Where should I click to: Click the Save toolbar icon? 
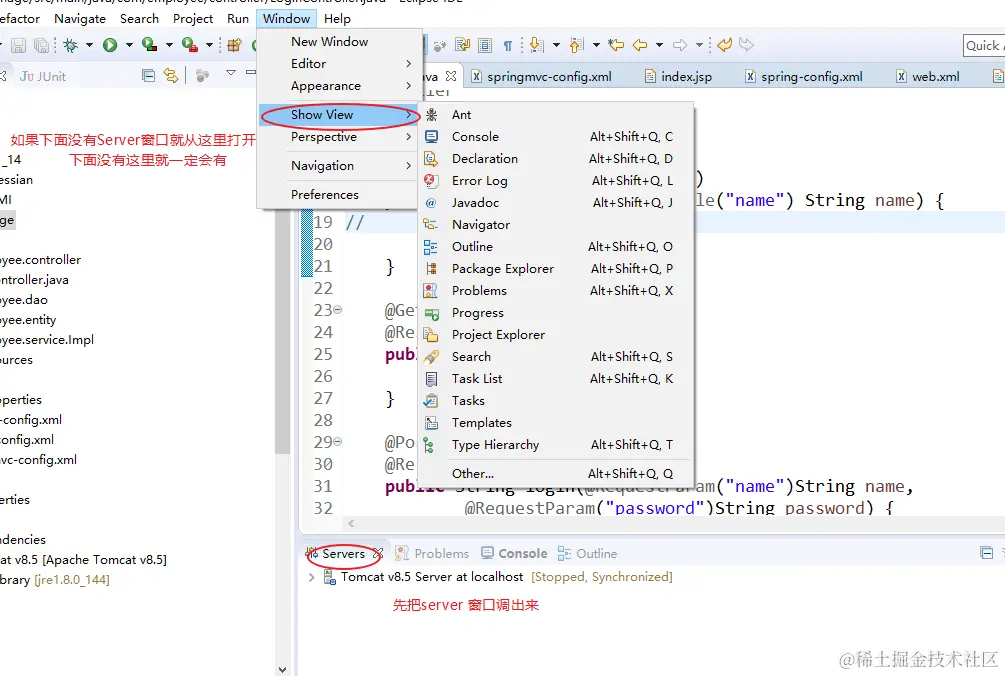[19, 45]
